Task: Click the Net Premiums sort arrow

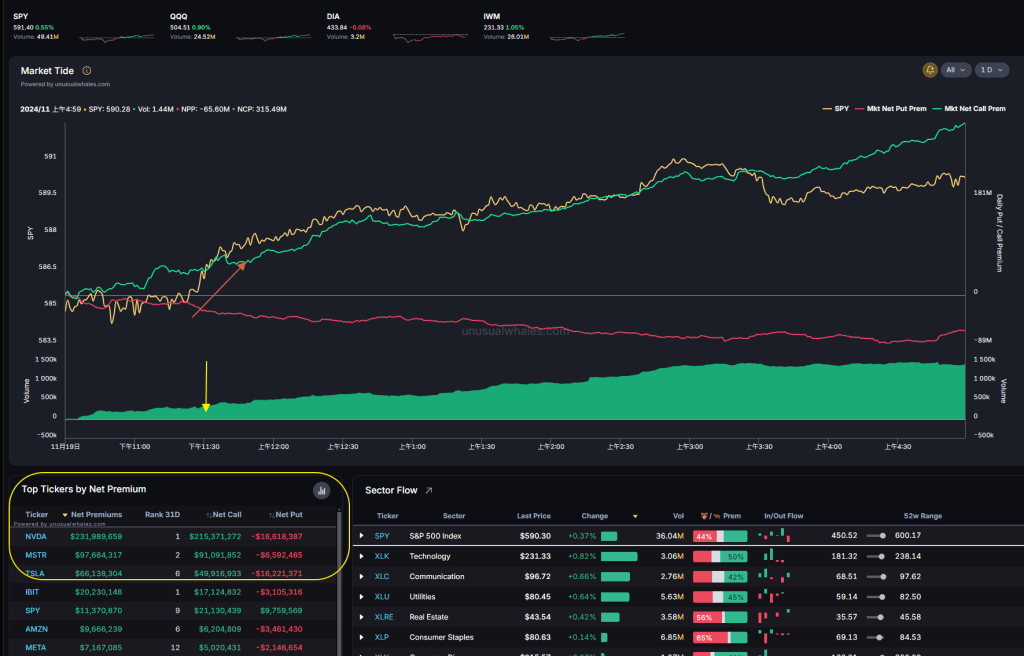Action: point(65,514)
